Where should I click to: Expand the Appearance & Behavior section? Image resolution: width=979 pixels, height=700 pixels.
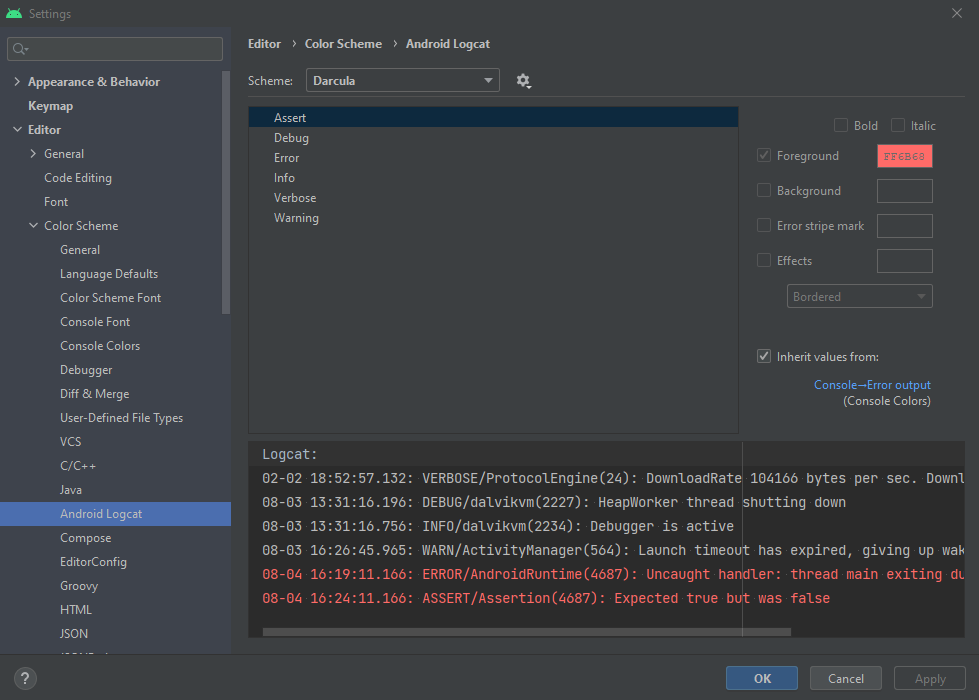(x=17, y=82)
